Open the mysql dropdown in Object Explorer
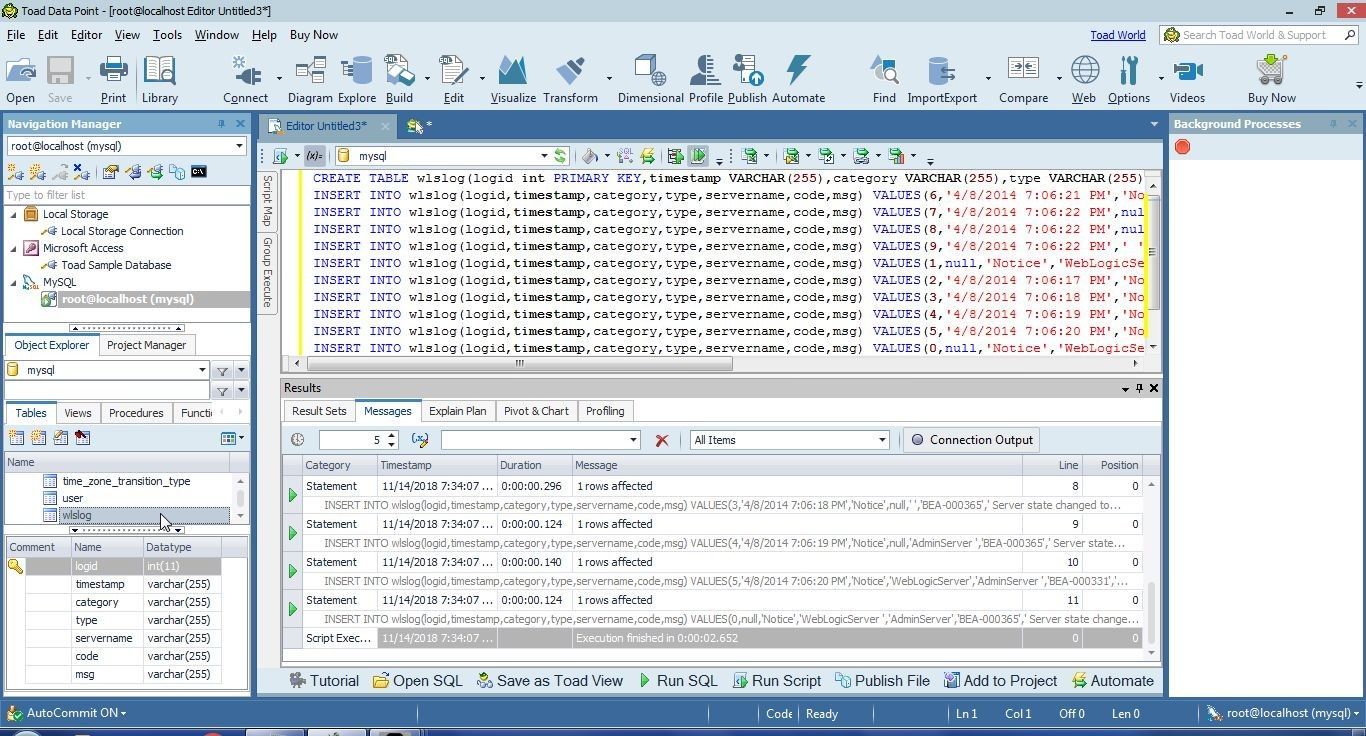Viewport: 1366px width, 736px height. [x=202, y=370]
